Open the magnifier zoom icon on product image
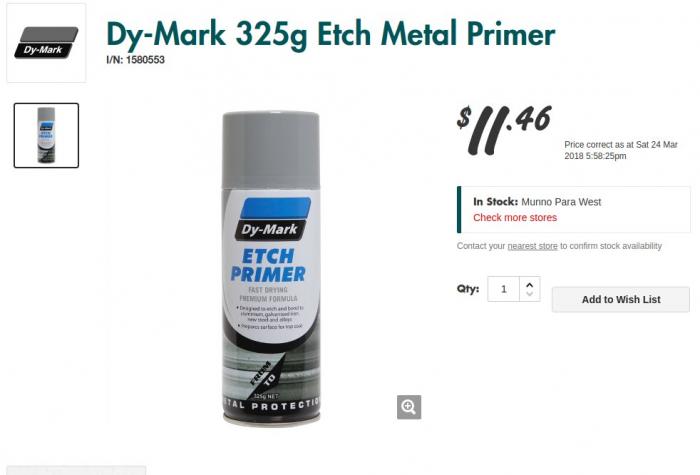Viewport: 700px width, 475px height. tap(409, 407)
